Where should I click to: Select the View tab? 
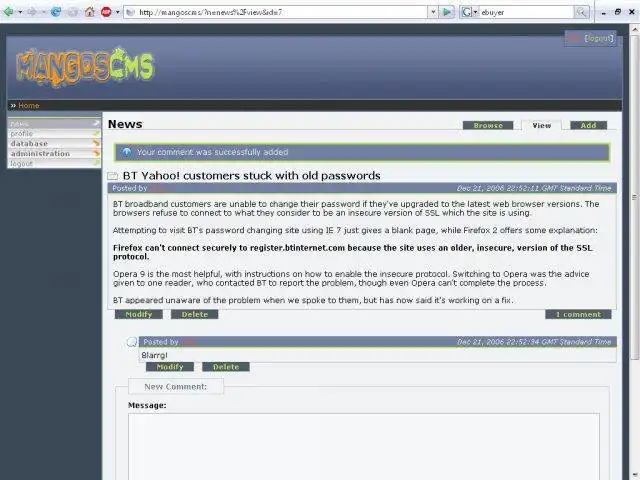coord(541,125)
